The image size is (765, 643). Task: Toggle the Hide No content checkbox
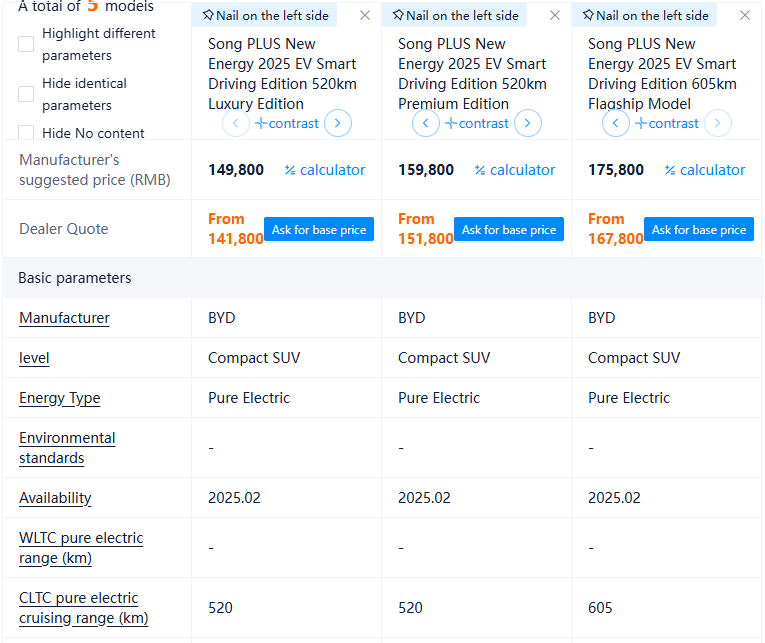point(26,133)
